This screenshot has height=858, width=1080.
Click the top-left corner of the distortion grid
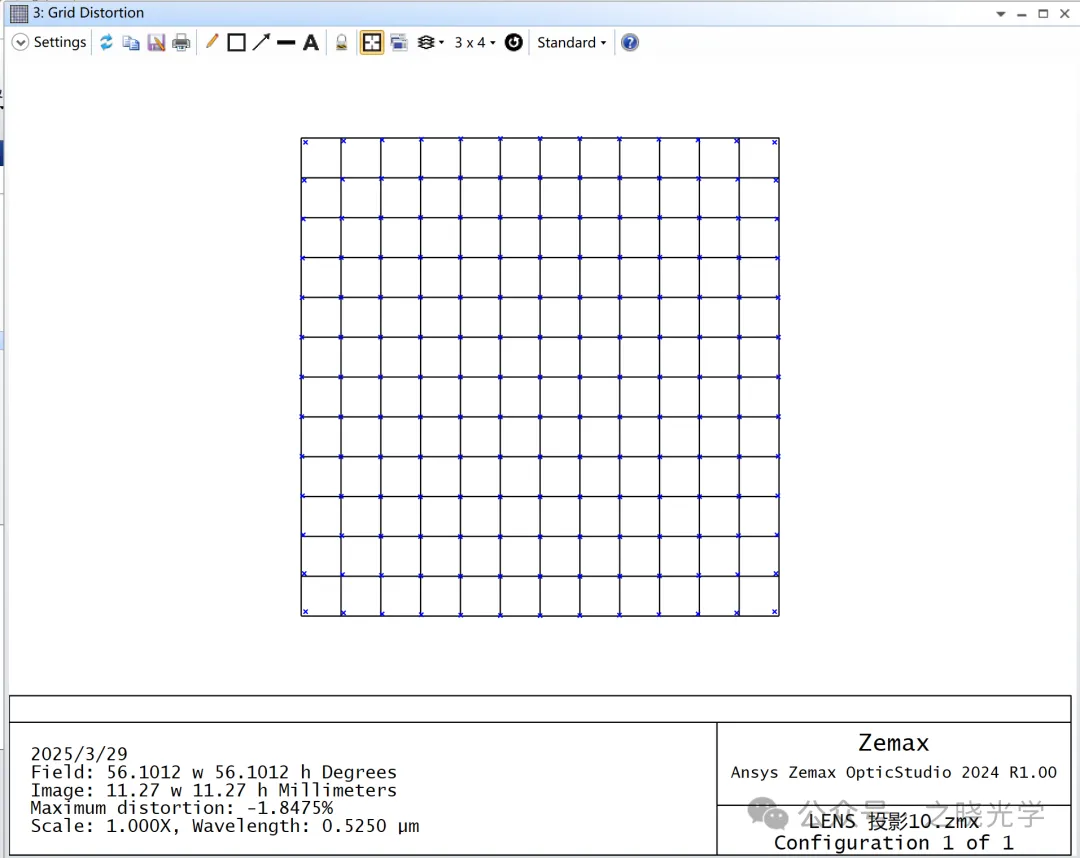(301, 138)
